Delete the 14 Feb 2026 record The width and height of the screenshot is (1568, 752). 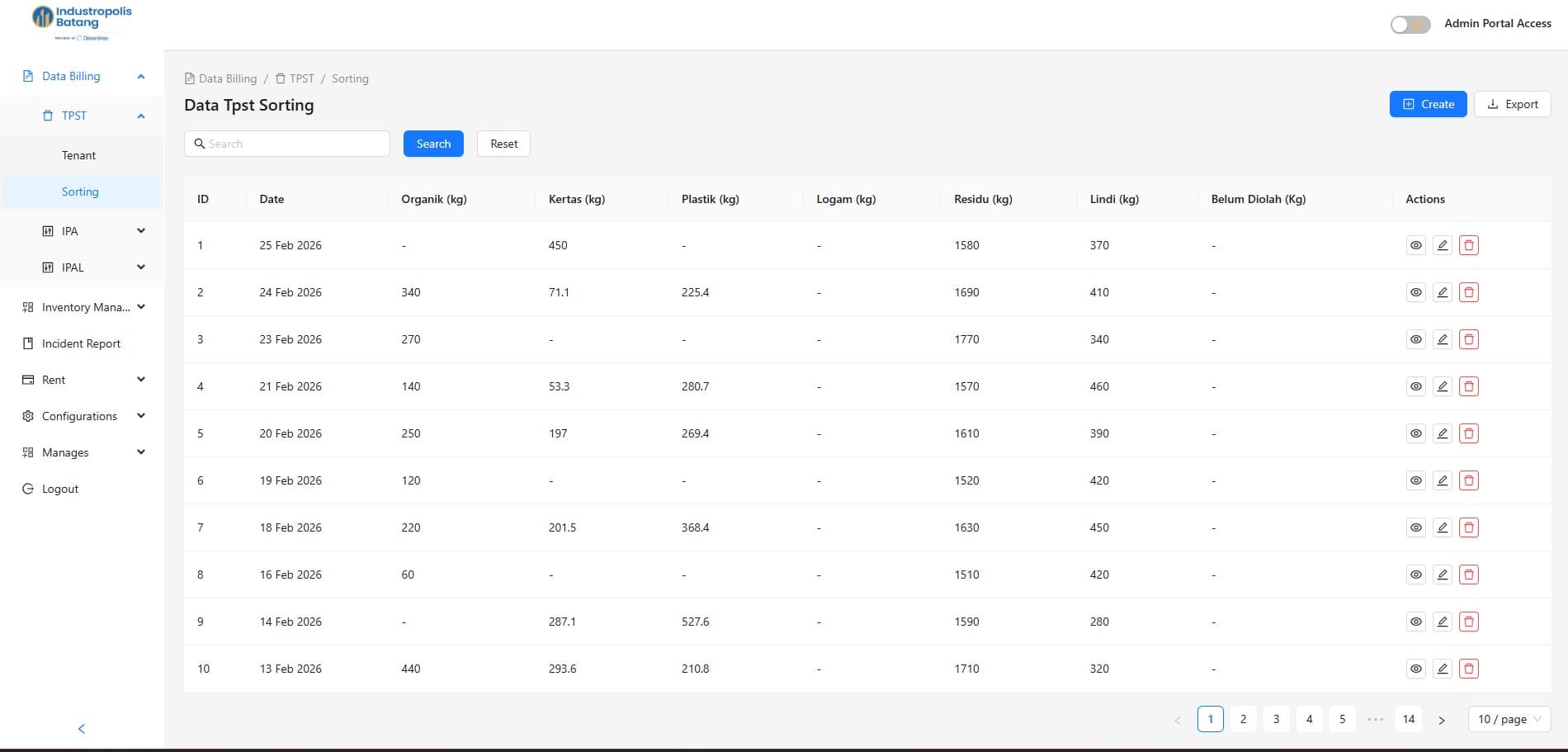click(1469, 622)
